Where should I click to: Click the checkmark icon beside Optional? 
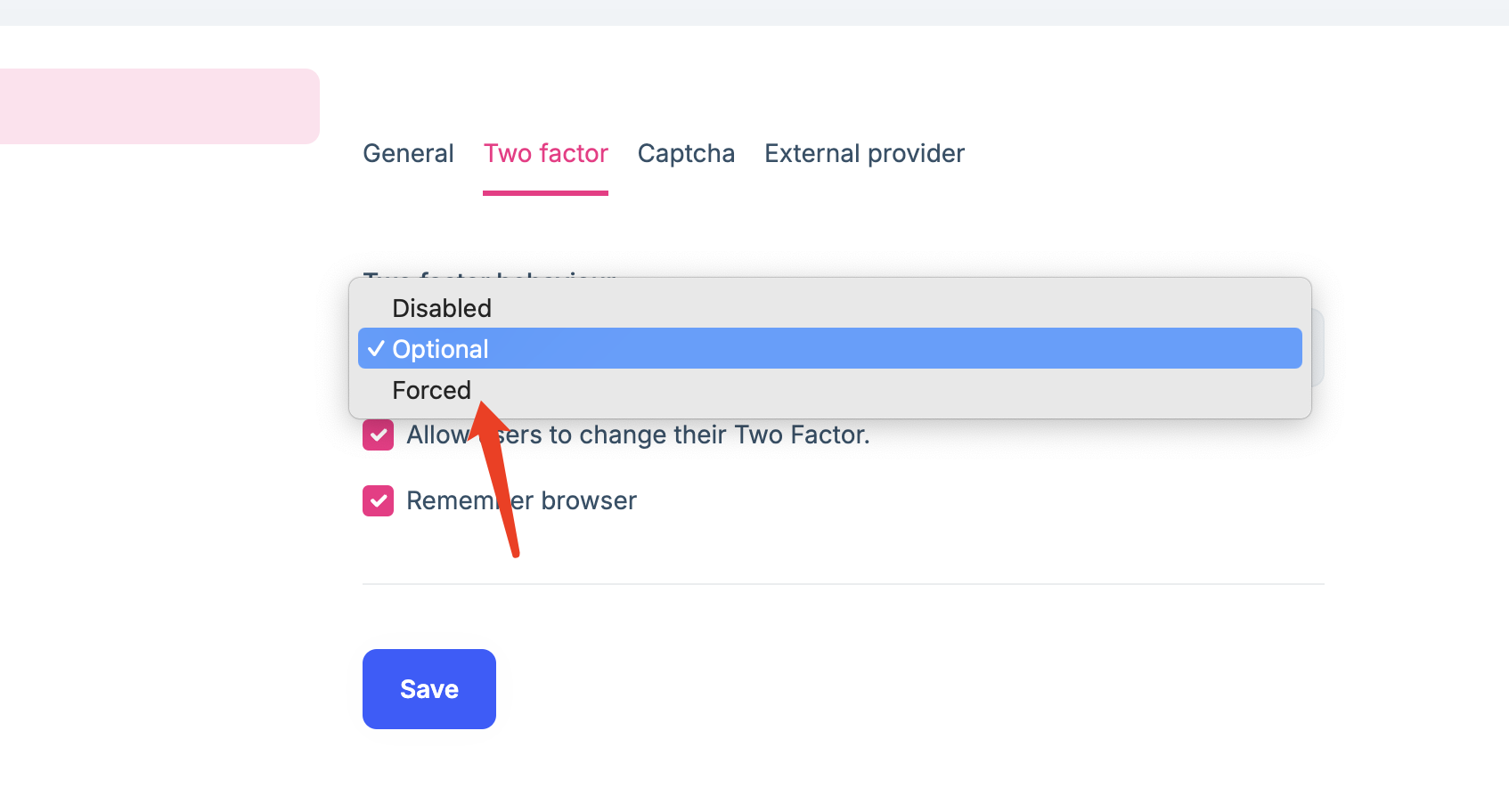pos(376,349)
